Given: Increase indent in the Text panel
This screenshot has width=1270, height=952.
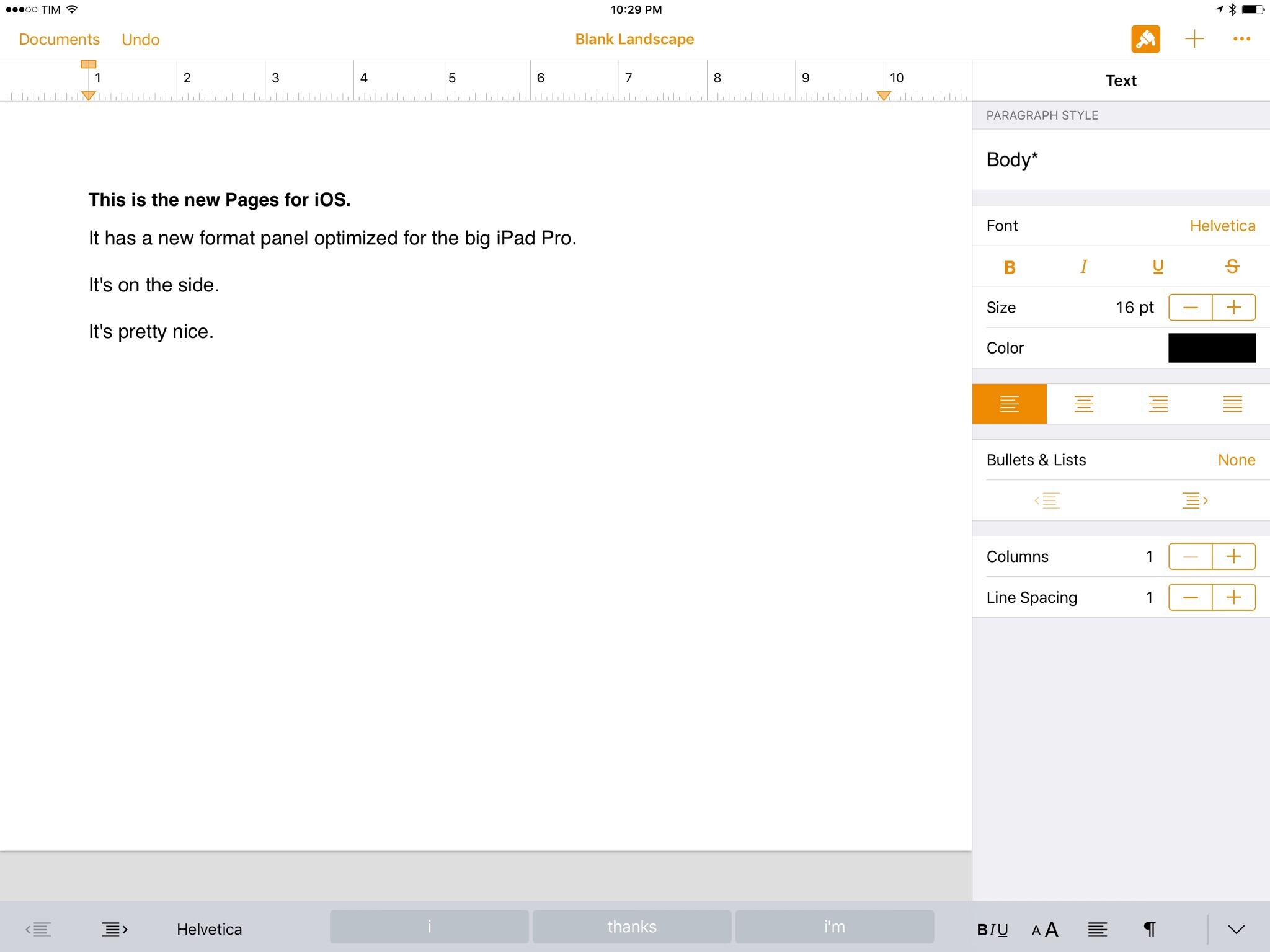Looking at the screenshot, I should point(1195,500).
